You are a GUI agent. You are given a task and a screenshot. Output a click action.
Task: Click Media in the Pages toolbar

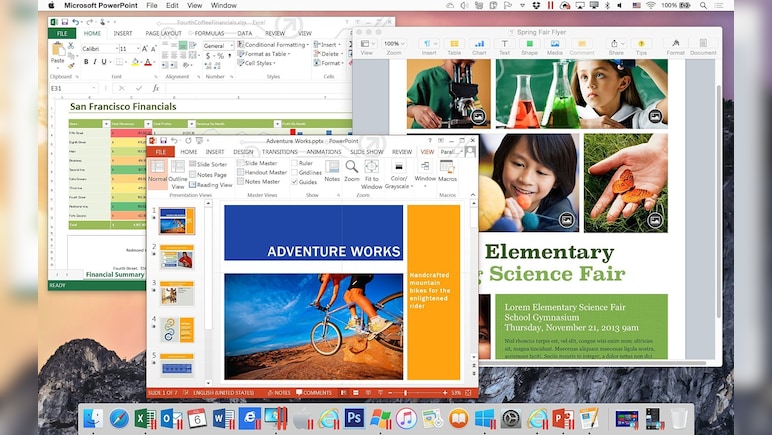pos(554,47)
